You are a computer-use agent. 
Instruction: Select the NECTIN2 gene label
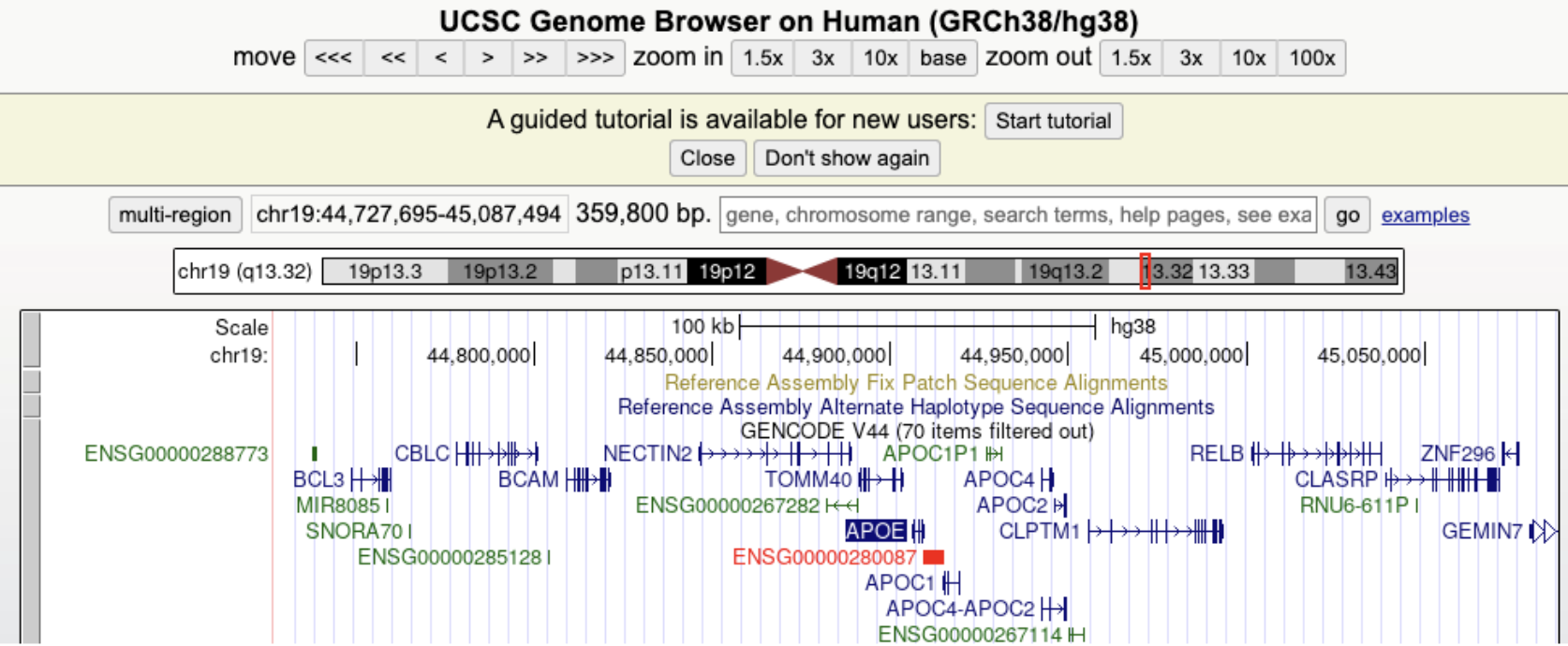(647, 454)
